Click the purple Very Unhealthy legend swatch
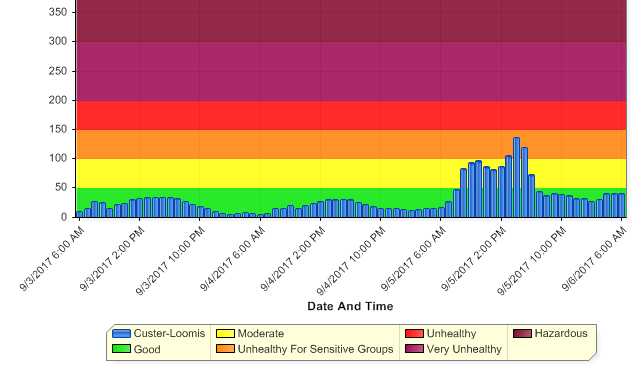636x370 pixels. point(414,349)
